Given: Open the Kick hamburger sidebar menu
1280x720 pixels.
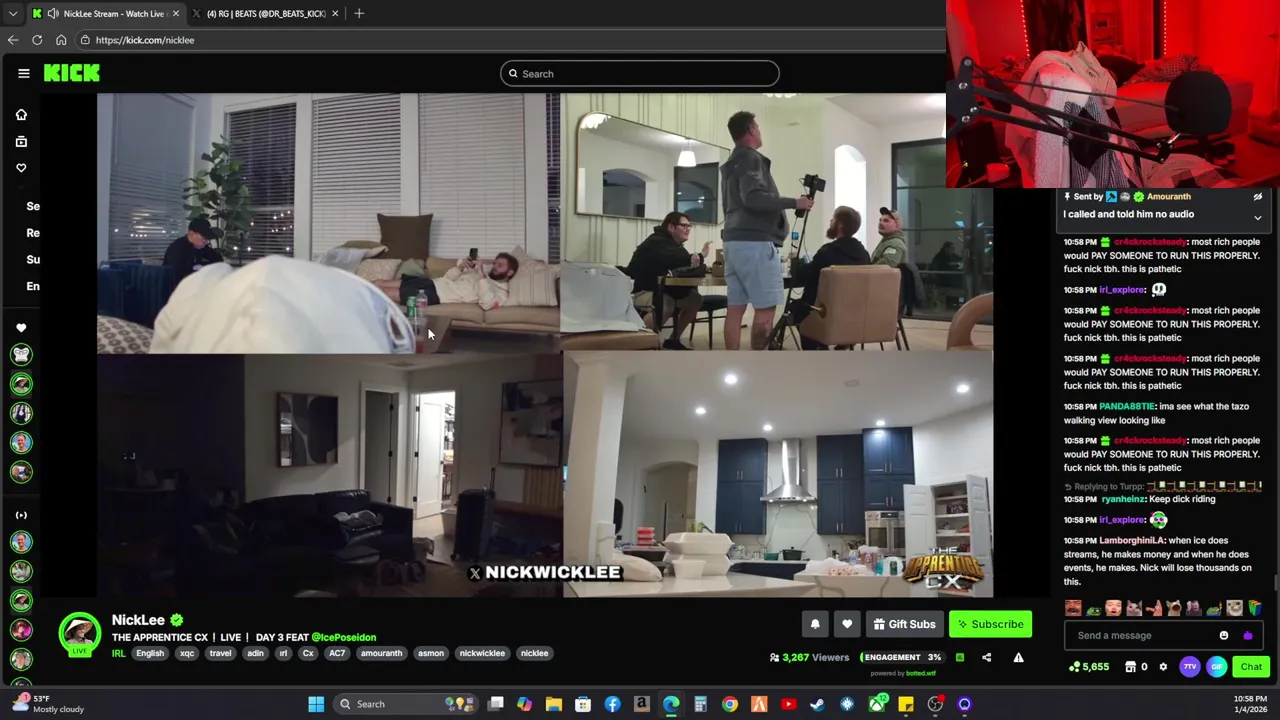Looking at the screenshot, I should (24, 73).
